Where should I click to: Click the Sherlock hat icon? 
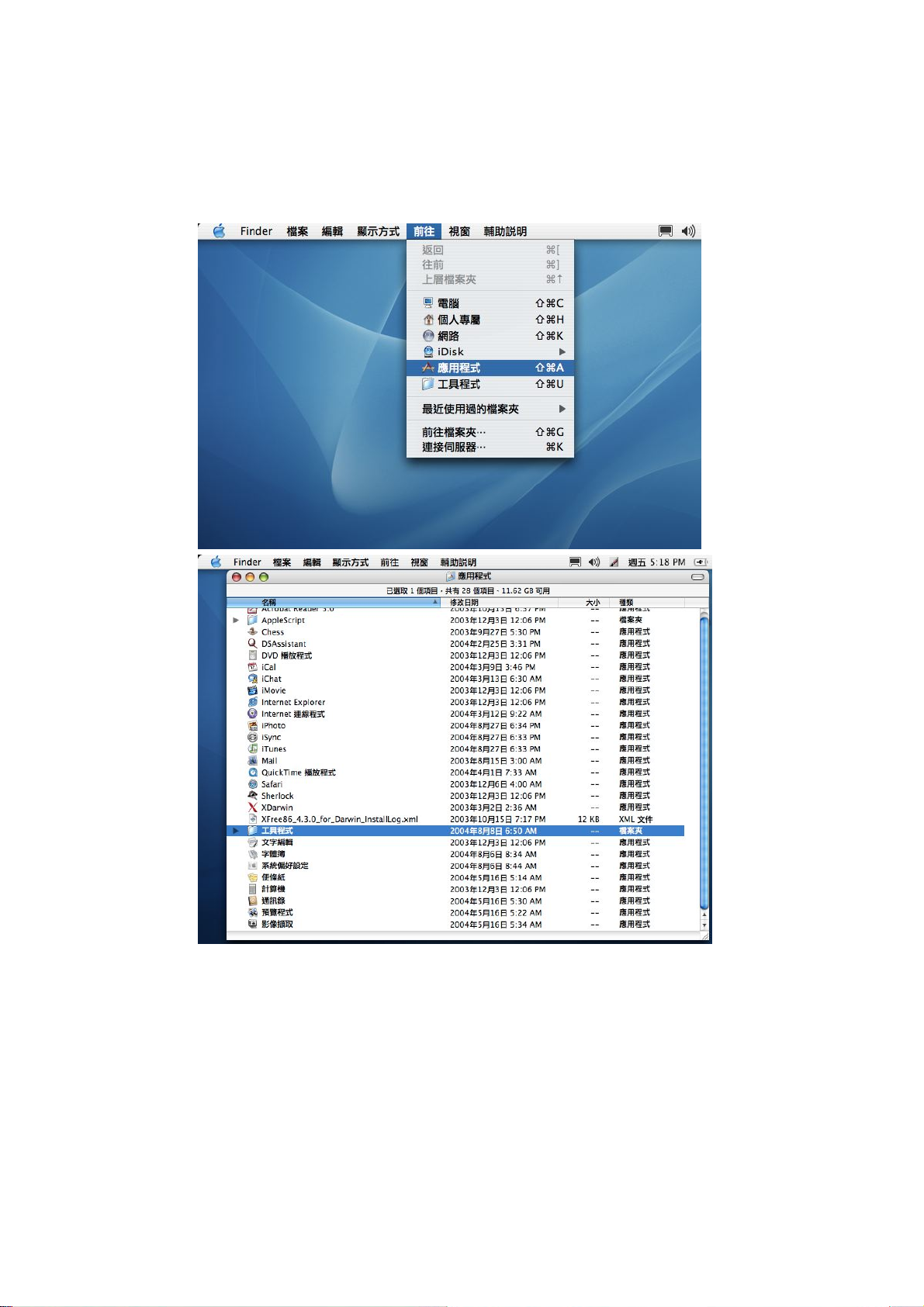click(252, 795)
